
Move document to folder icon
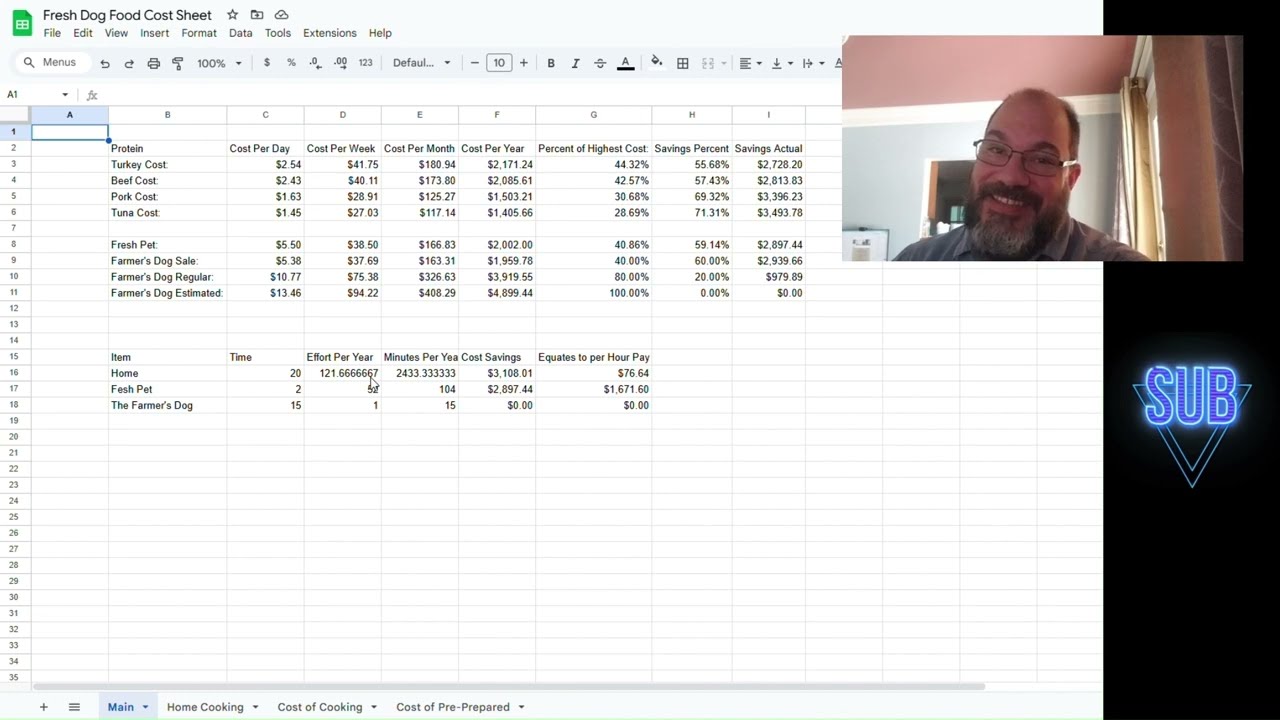pos(257,15)
